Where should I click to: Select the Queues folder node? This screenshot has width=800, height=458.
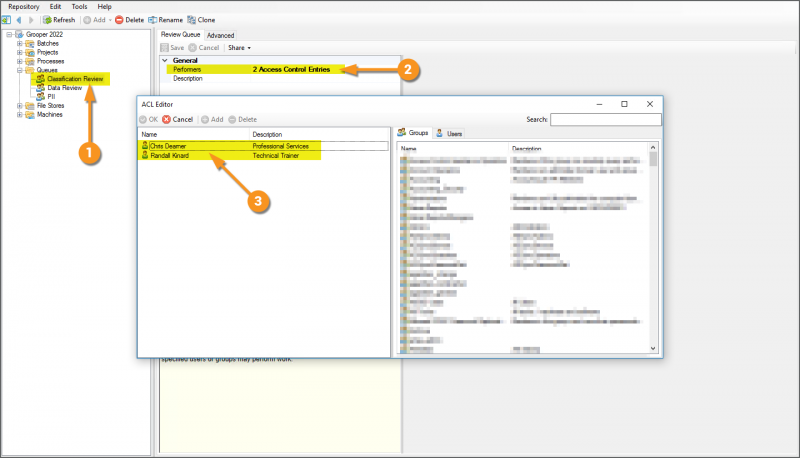(47, 70)
